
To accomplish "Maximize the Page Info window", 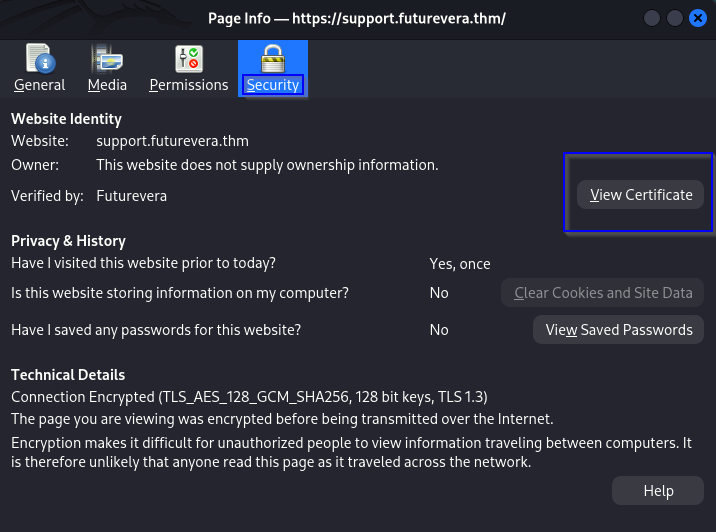I will 674,18.
